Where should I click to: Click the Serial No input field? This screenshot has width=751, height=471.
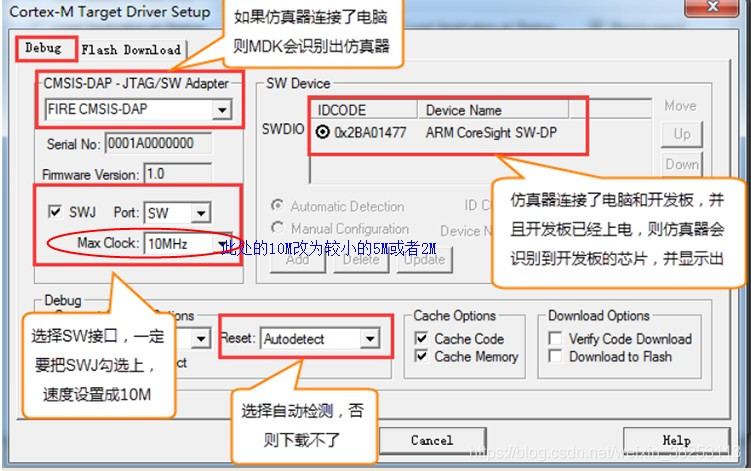pyautogui.click(x=157, y=144)
